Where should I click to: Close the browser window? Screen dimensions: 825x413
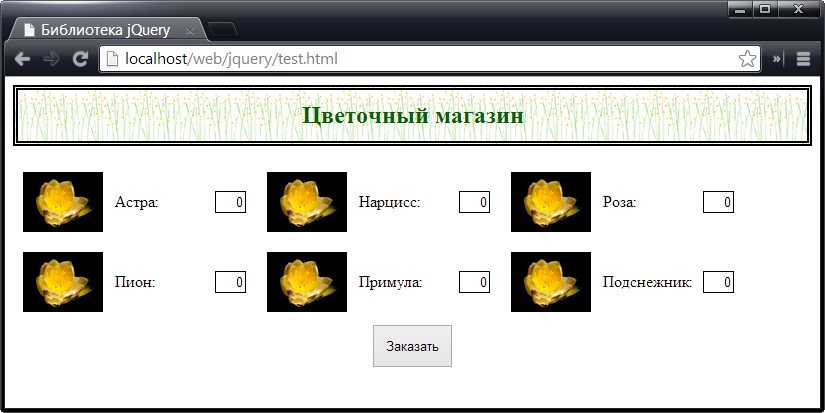(x=799, y=9)
